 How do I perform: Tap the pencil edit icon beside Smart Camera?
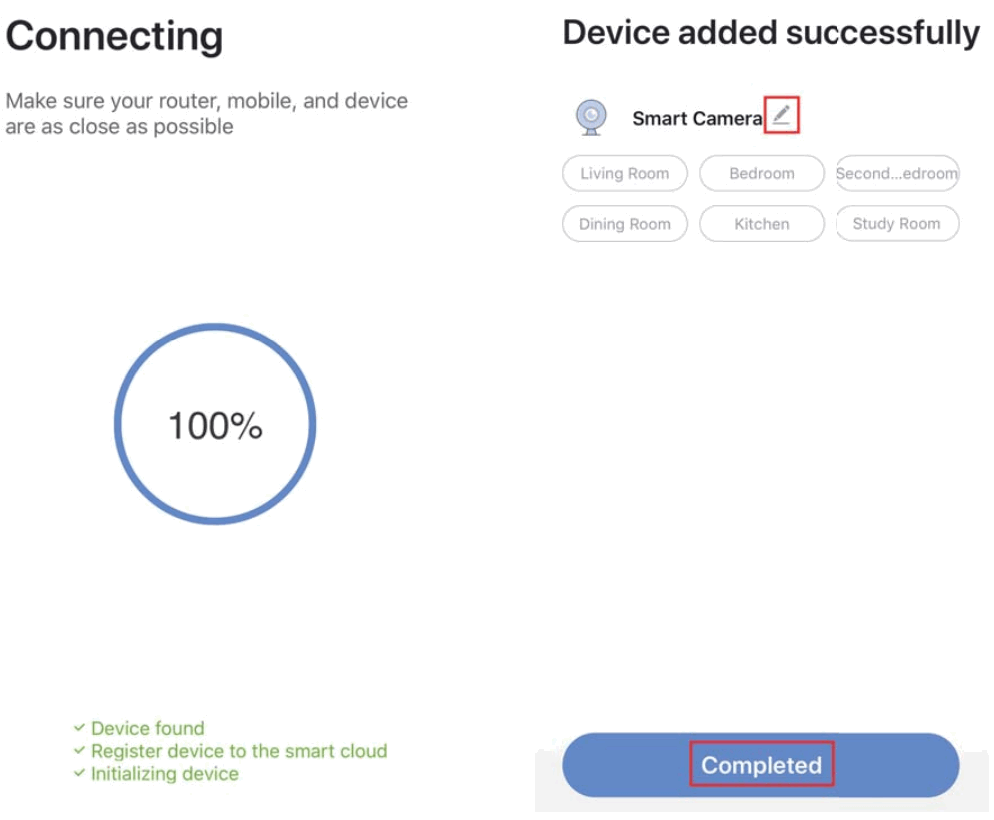pos(781,116)
